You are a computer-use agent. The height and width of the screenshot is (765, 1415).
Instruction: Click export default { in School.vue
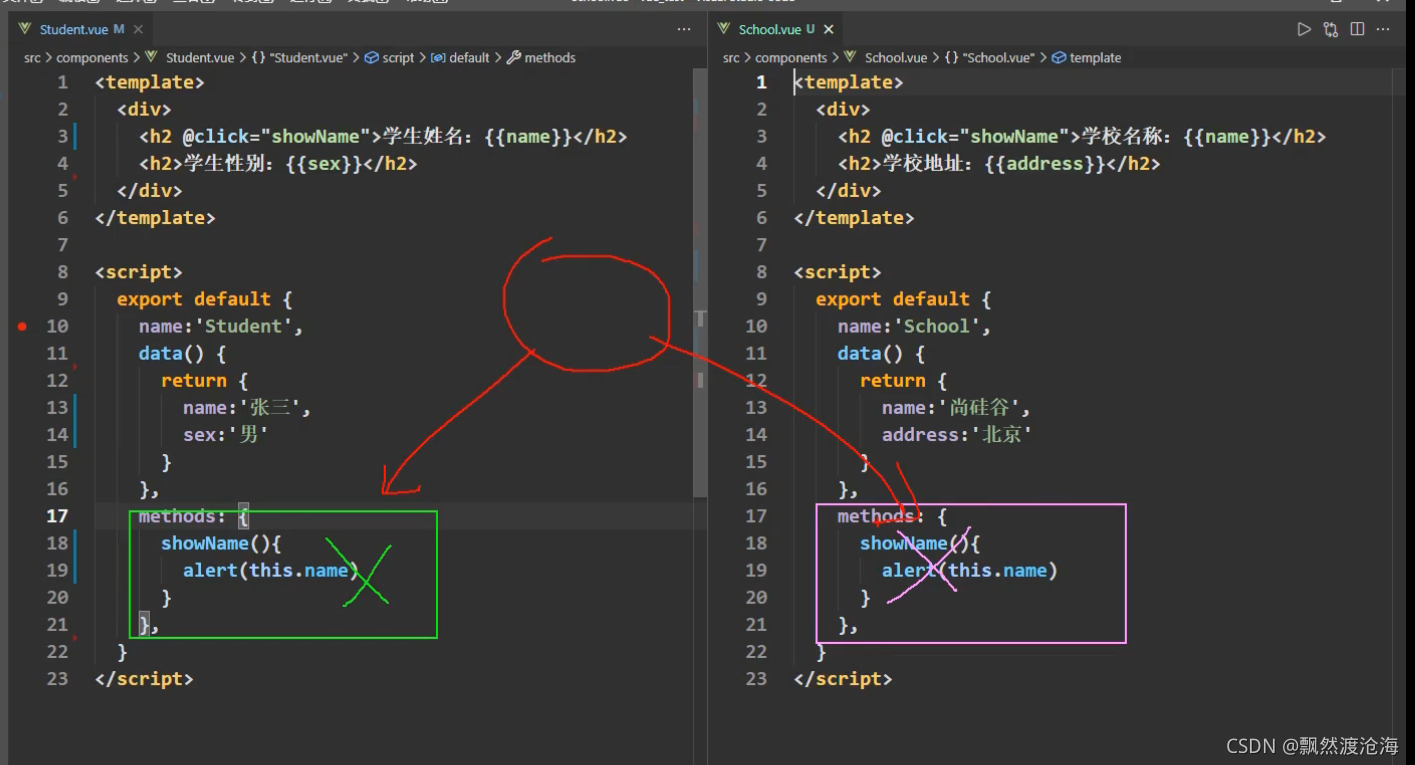pyautogui.click(x=903, y=299)
